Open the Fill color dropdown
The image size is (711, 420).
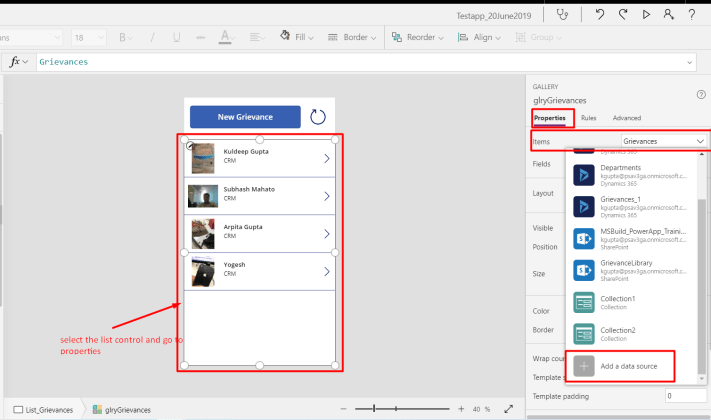tap(298, 37)
